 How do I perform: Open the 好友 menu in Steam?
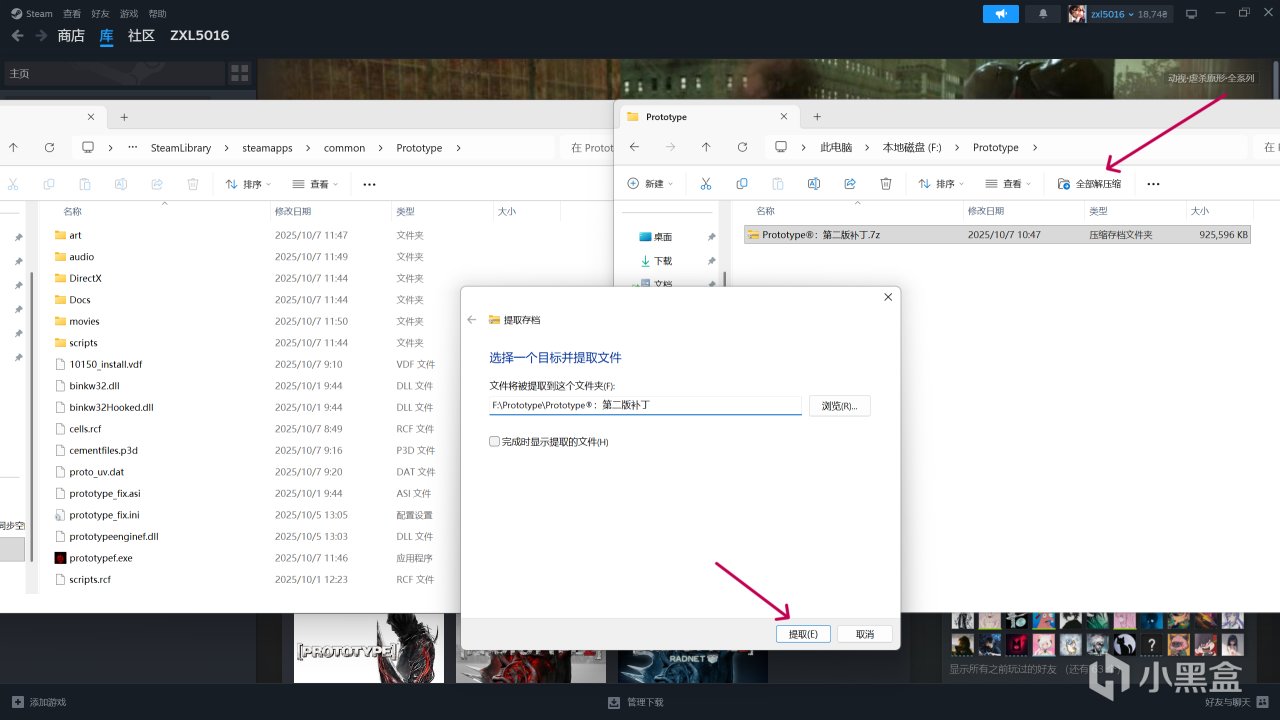click(x=100, y=14)
